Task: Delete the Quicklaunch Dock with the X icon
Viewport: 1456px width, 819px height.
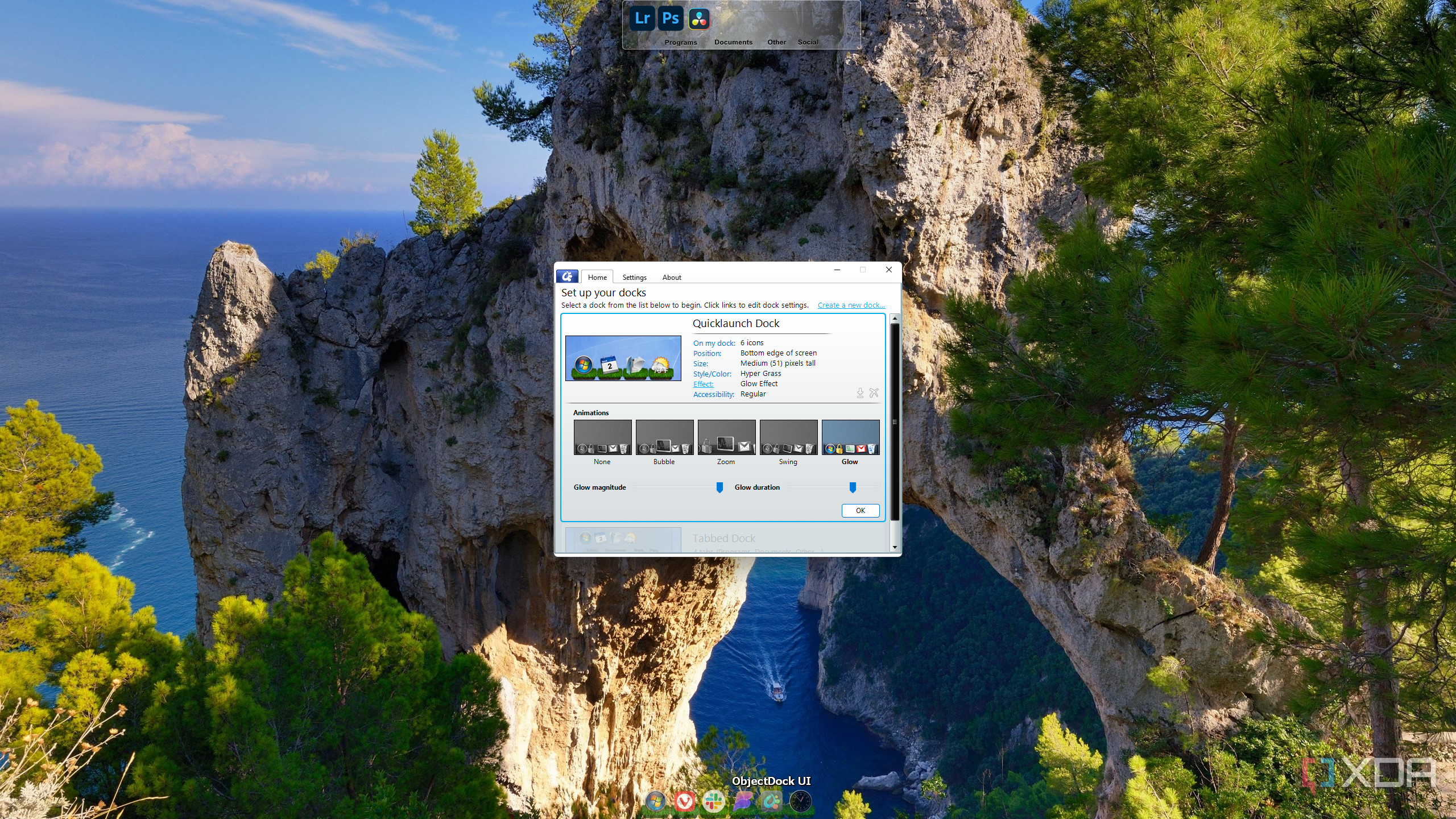Action: tap(874, 393)
